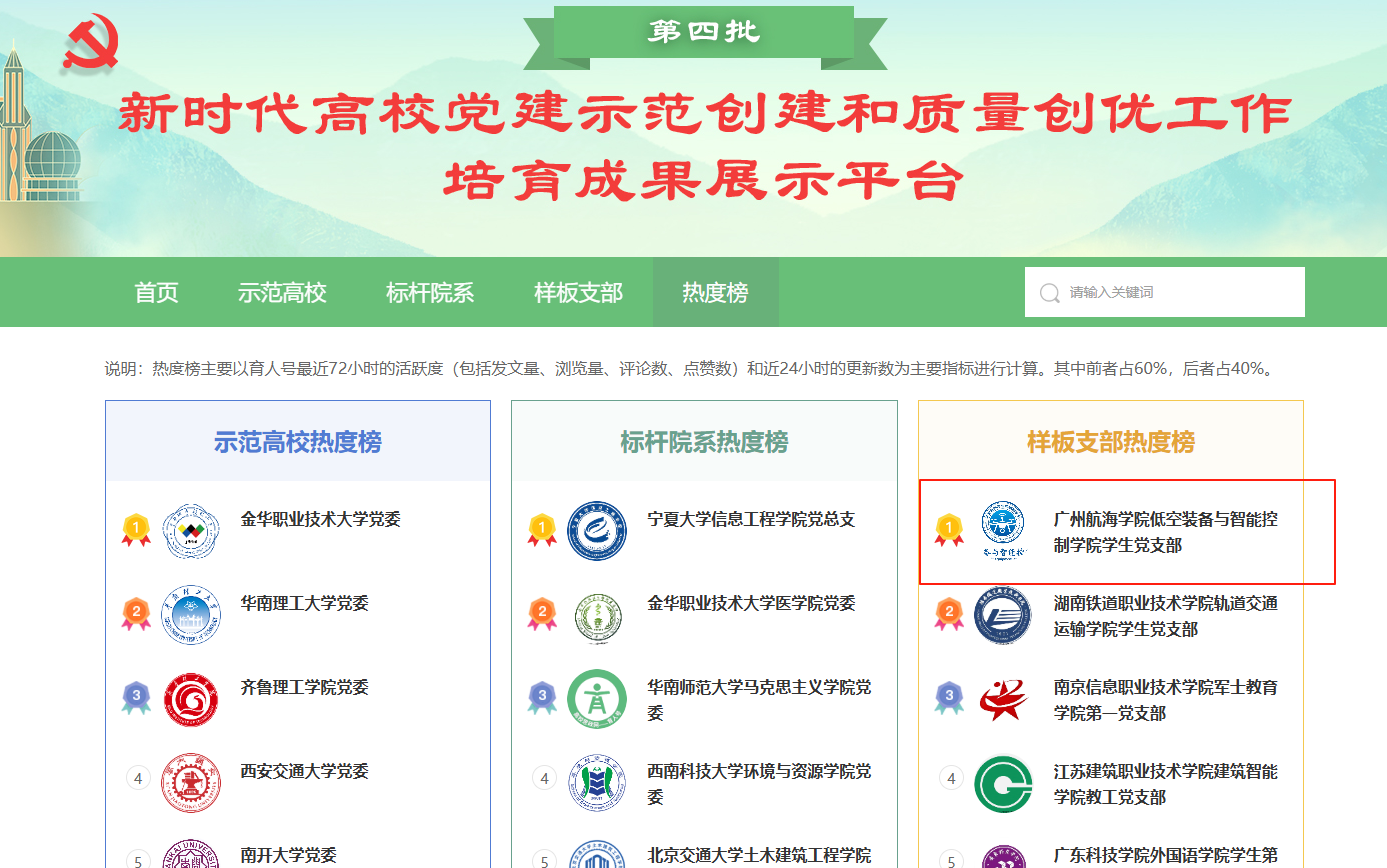This screenshot has height=868, width=1387.
Task: Click the 江苏建筑职业技术学院 green logo
Action: tap(1003, 783)
